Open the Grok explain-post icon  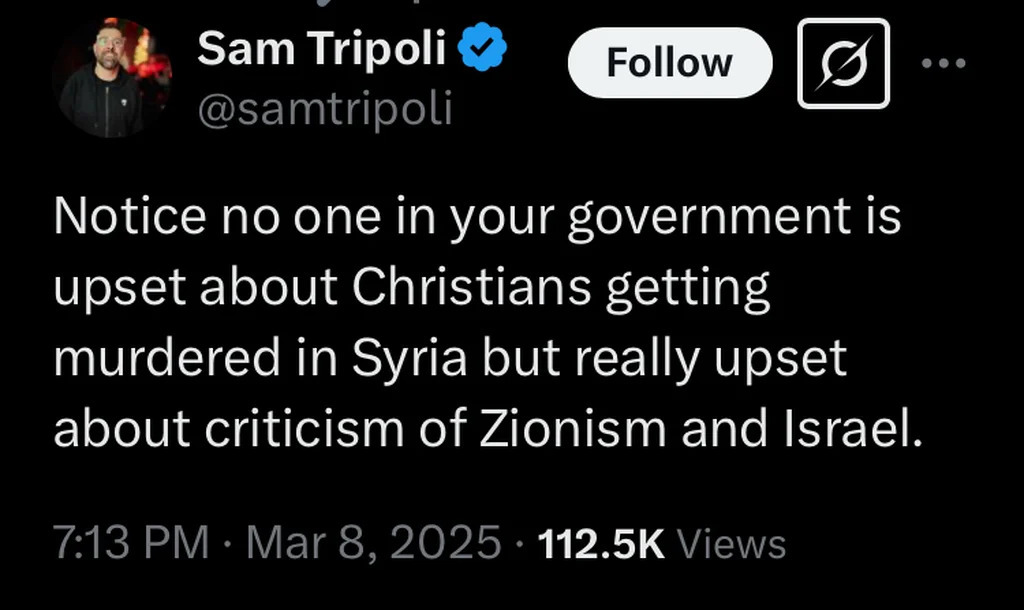pos(843,63)
